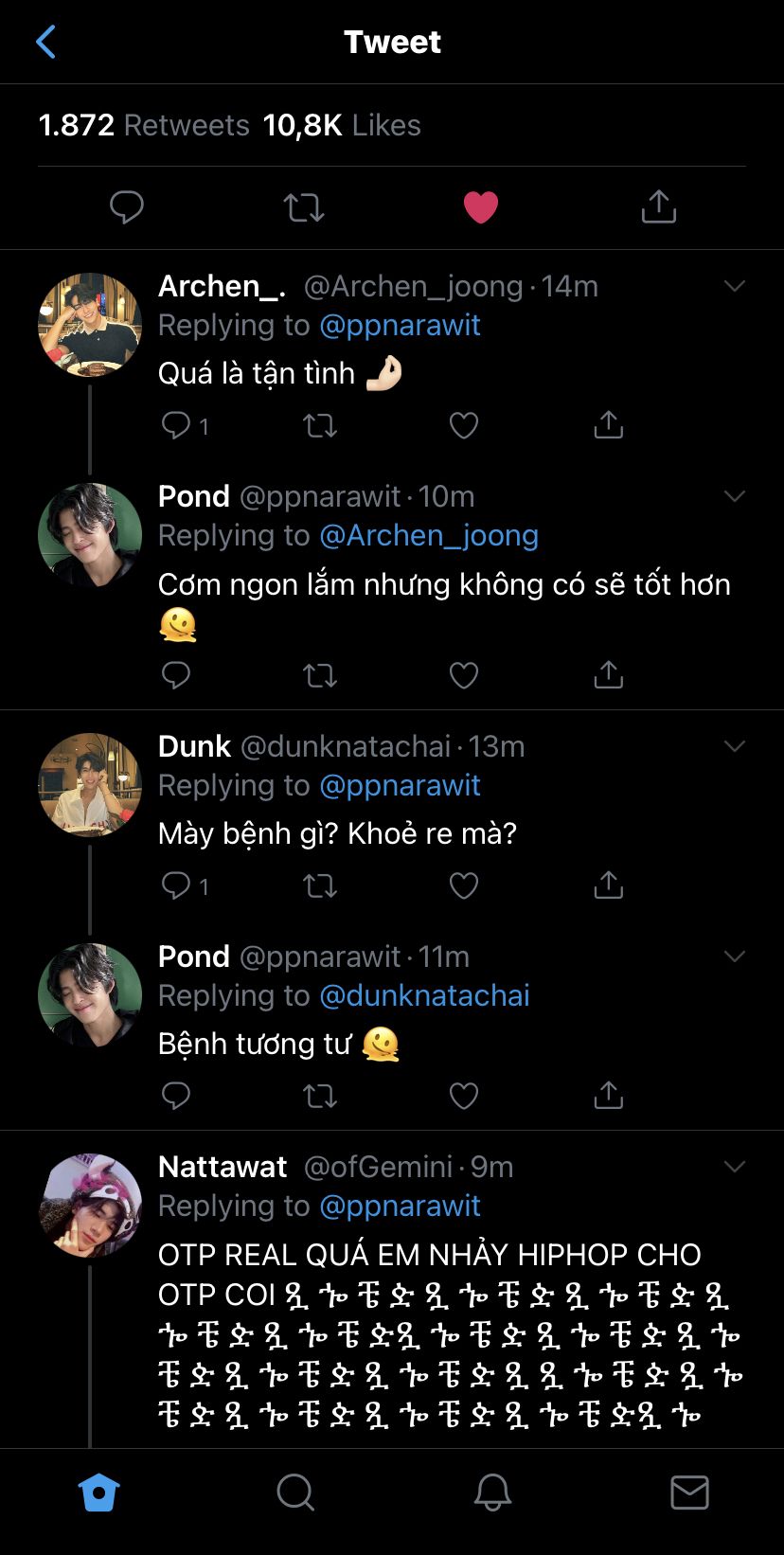Expand options chevron on Nattawat's tweet
784x1555 pixels.
735,1167
